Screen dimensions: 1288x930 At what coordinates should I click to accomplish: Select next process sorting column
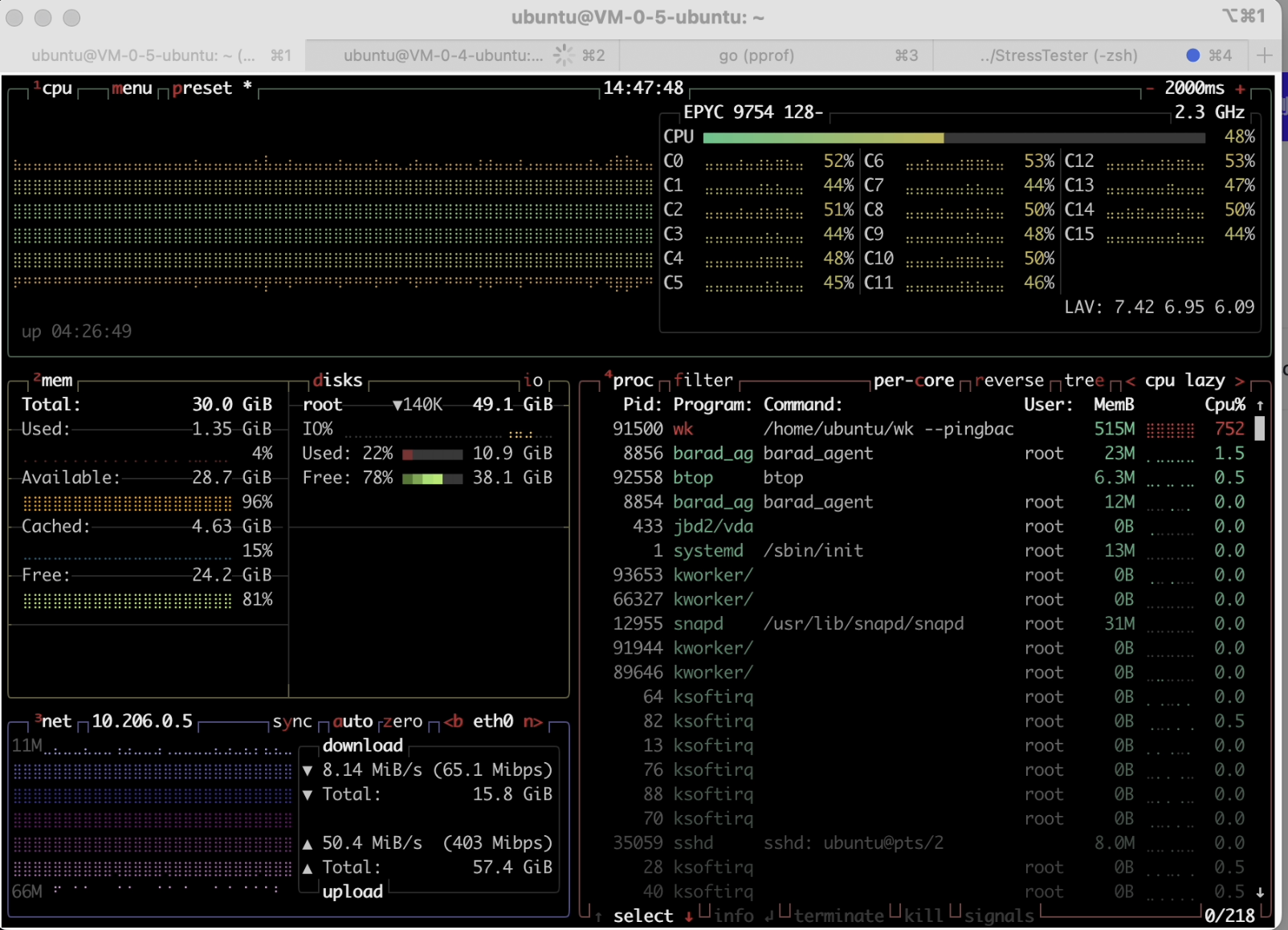point(1240,381)
